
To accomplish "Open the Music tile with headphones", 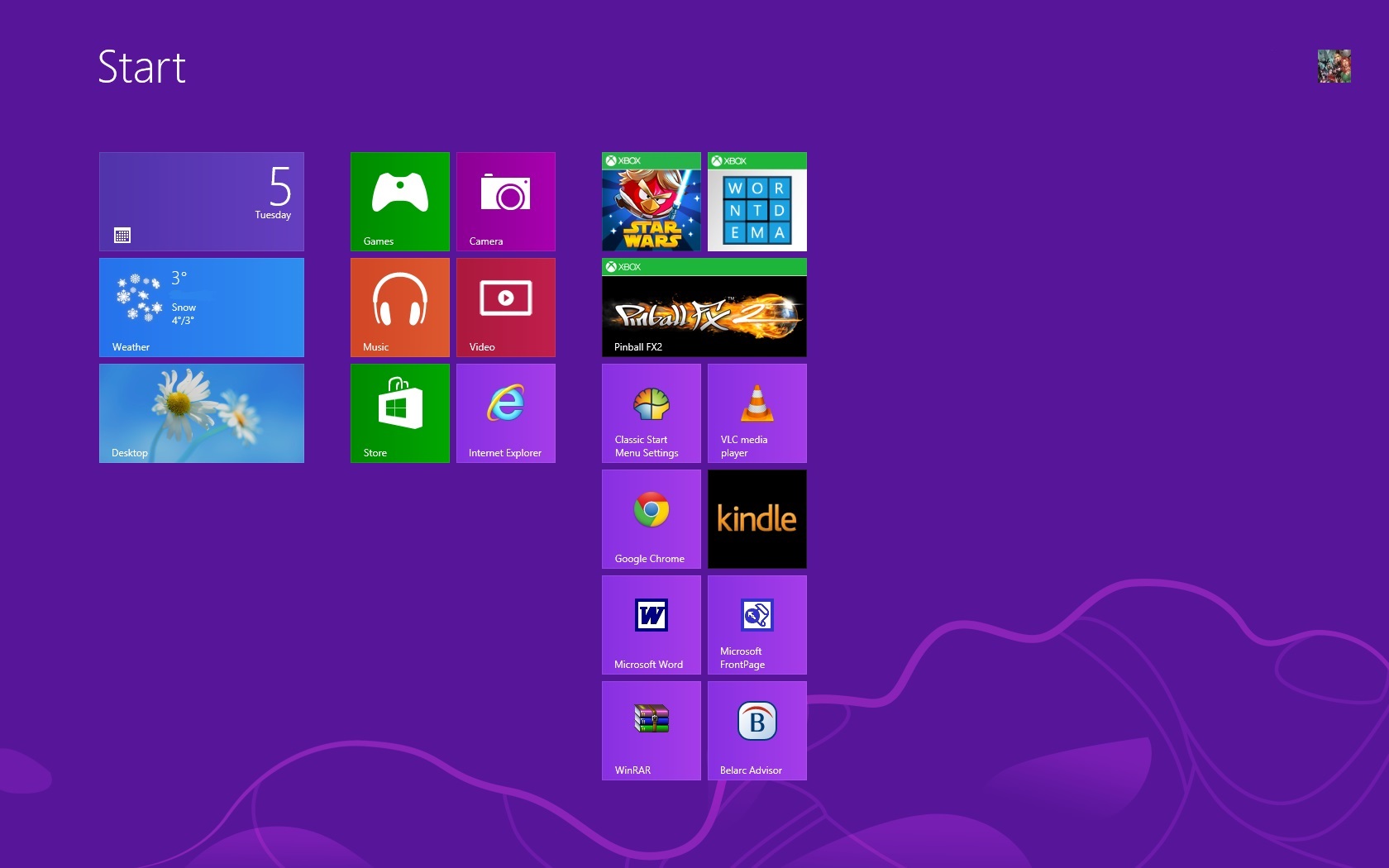I will tap(400, 308).
